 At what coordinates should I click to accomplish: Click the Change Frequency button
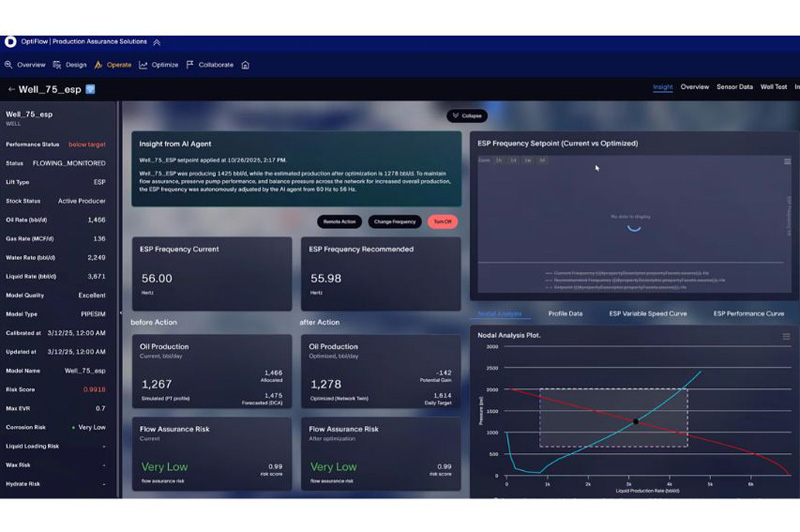[x=394, y=221]
